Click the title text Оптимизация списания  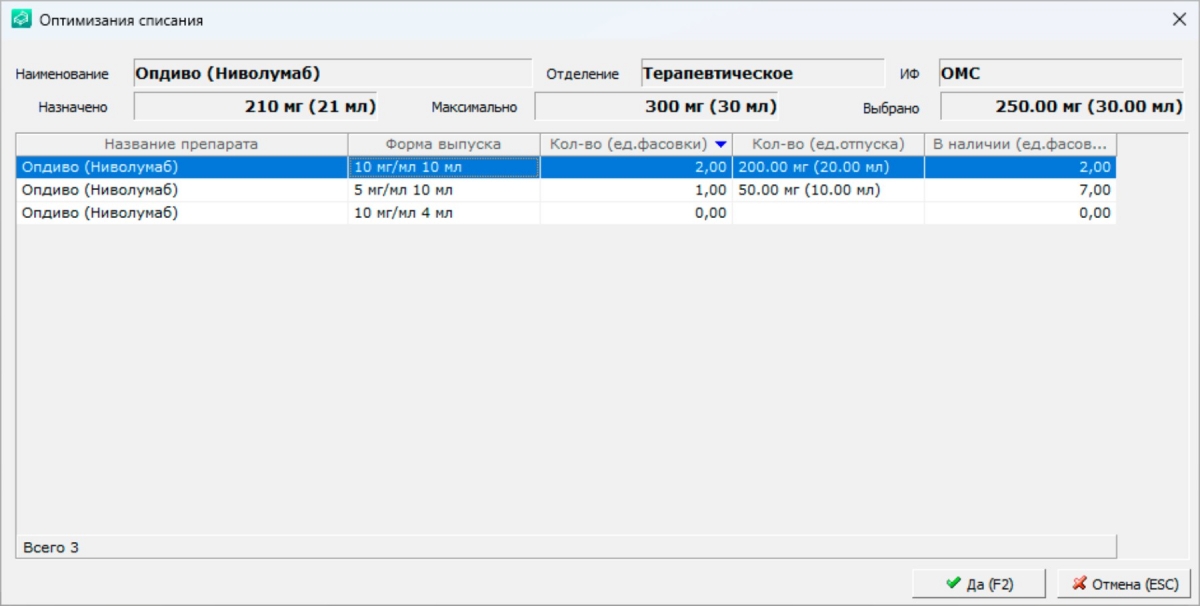[x=121, y=20]
